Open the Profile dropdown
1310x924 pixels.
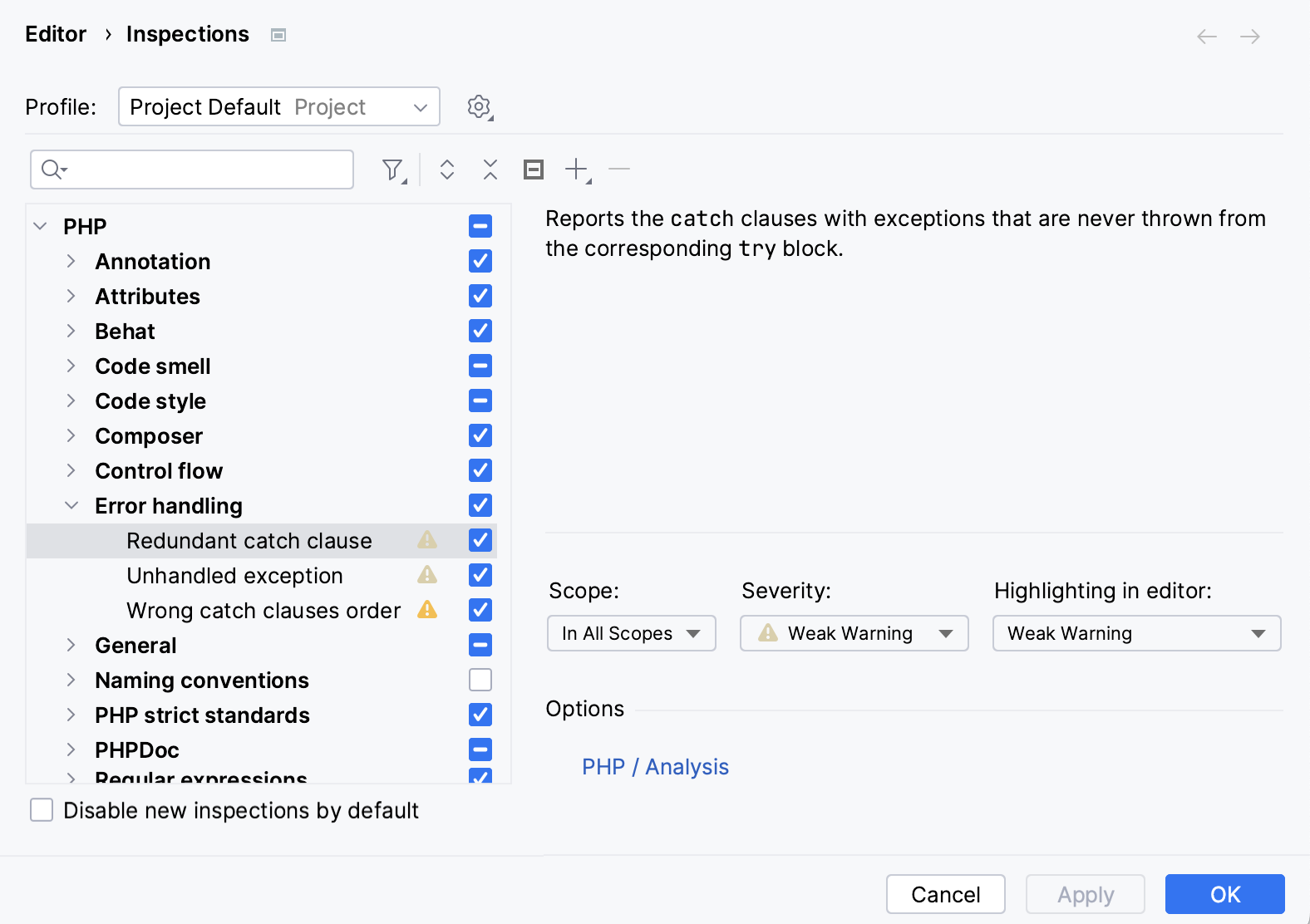[279, 106]
